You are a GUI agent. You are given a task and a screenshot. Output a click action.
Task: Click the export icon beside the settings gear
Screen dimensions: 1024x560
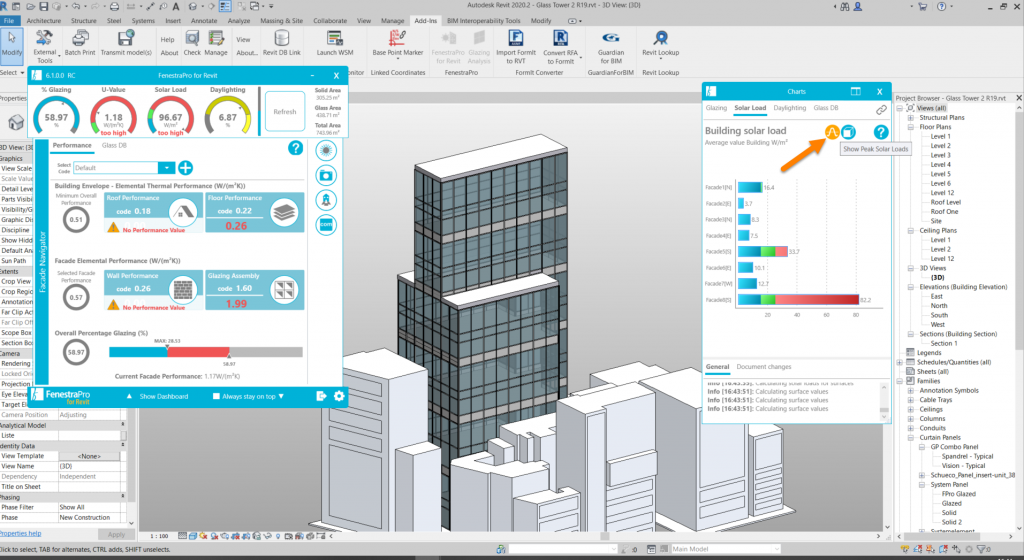pos(321,396)
